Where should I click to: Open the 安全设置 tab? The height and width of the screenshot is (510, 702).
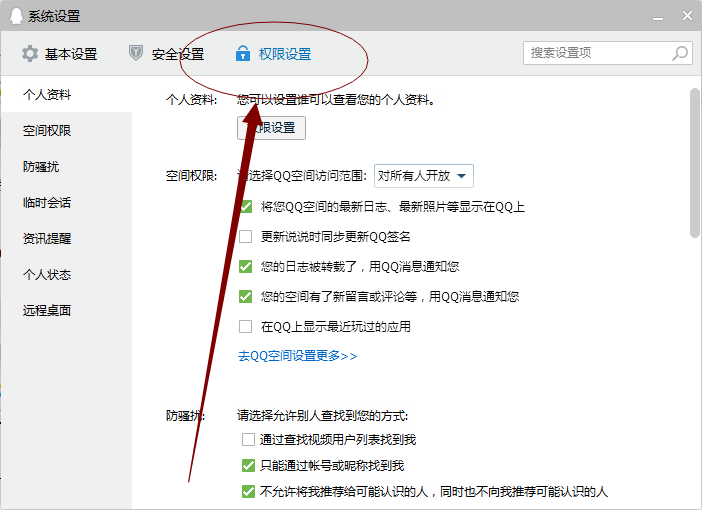point(167,54)
